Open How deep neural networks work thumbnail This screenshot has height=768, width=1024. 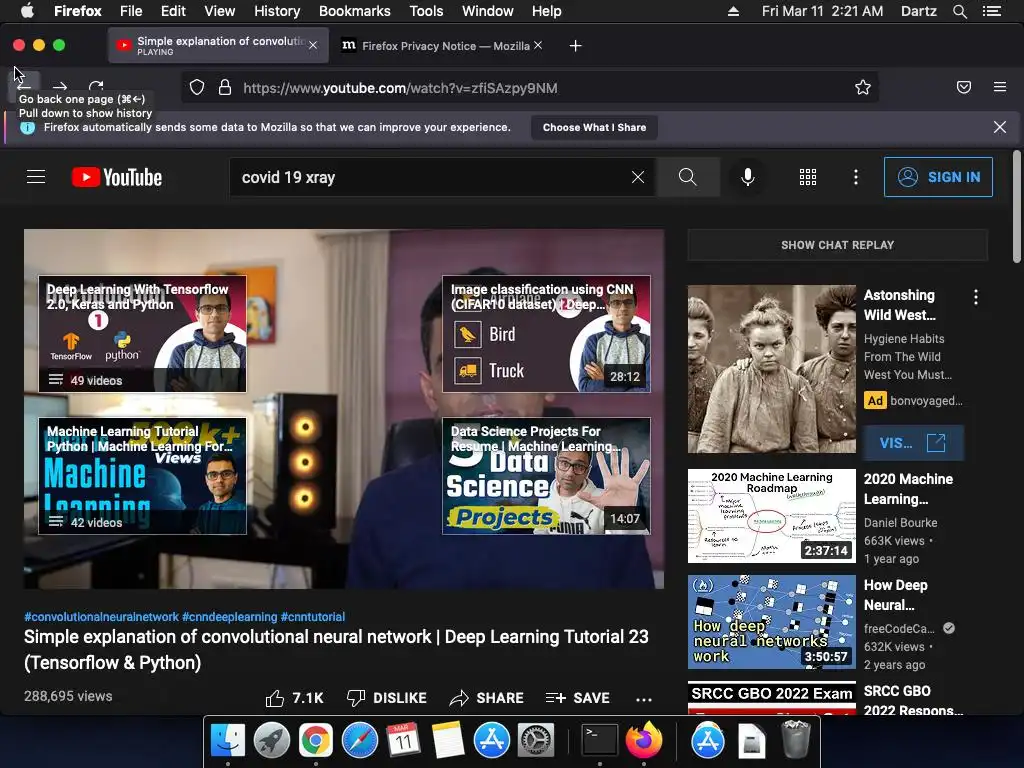[771, 622]
